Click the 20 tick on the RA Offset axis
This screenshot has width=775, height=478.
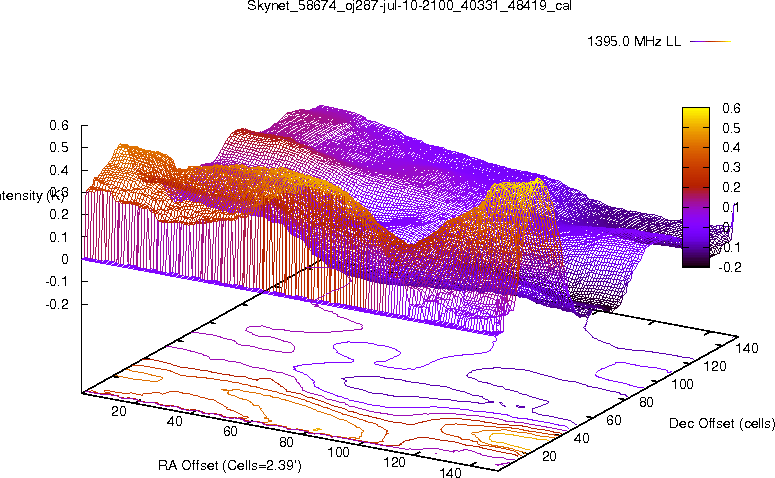point(119,411)
